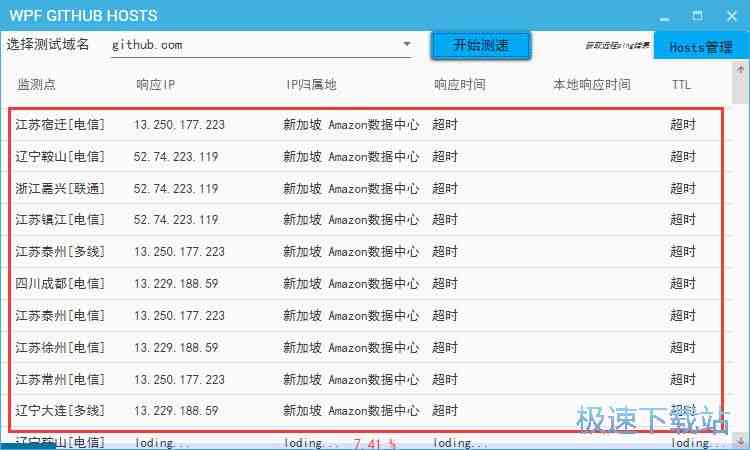This screenshot has width=750, height=450.
Task: Start the speed test with 开始测速
Action: tap(481, 46)
